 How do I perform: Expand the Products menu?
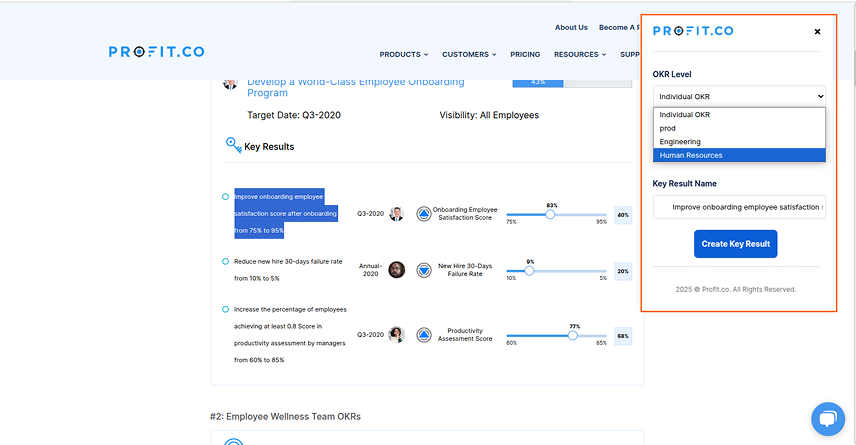click(404, 55)
